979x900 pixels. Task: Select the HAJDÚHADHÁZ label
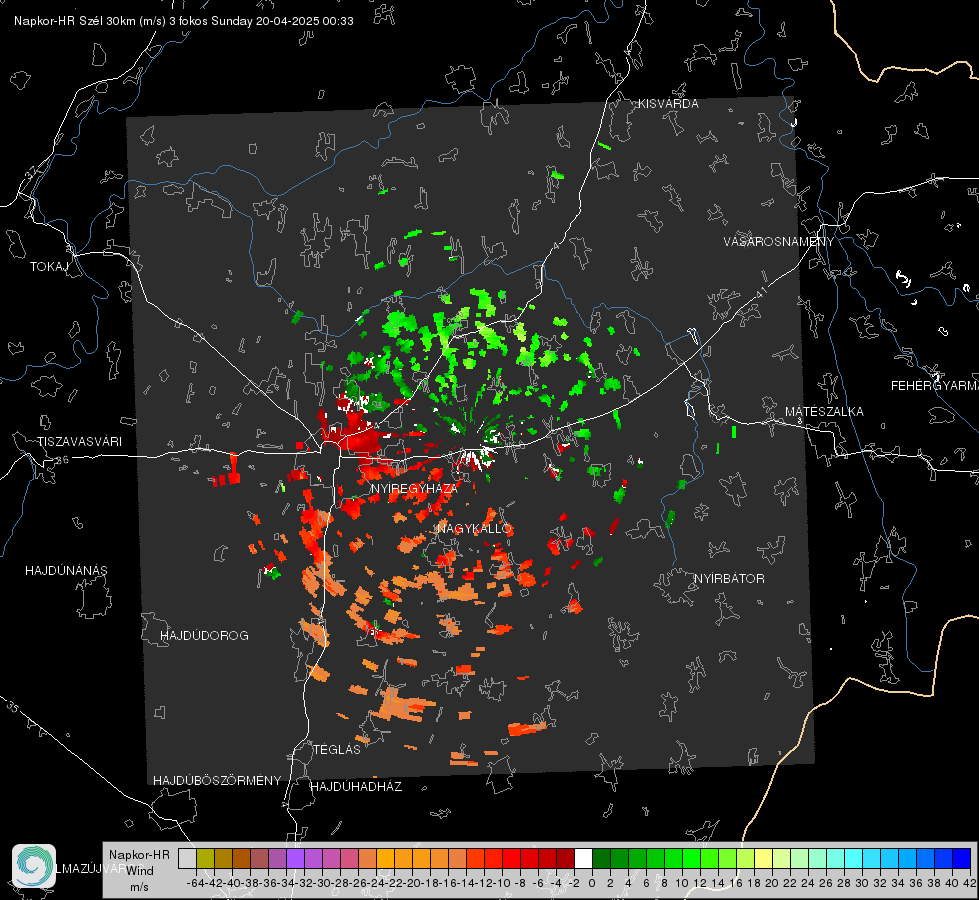pyautogui.click(x=356, y=787)
